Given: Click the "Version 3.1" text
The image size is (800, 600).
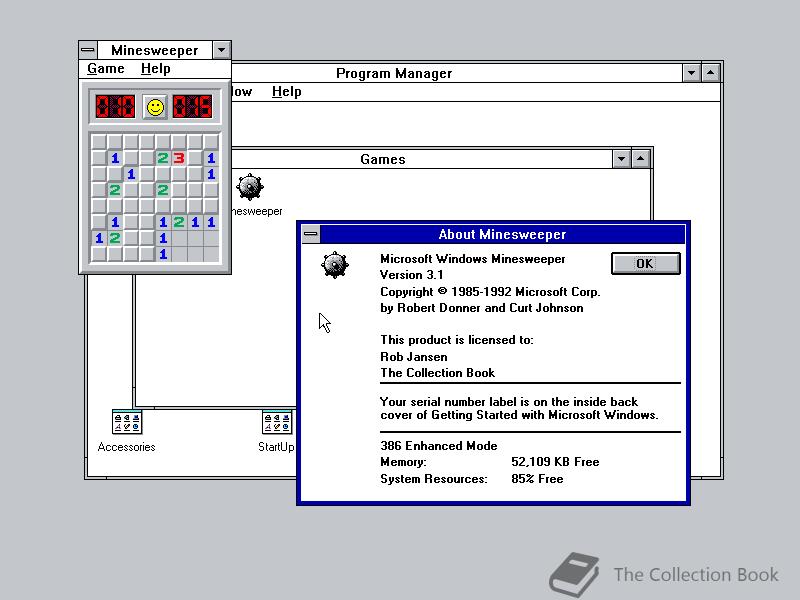Looking at the screenshot, I should [x=412, y=275].
